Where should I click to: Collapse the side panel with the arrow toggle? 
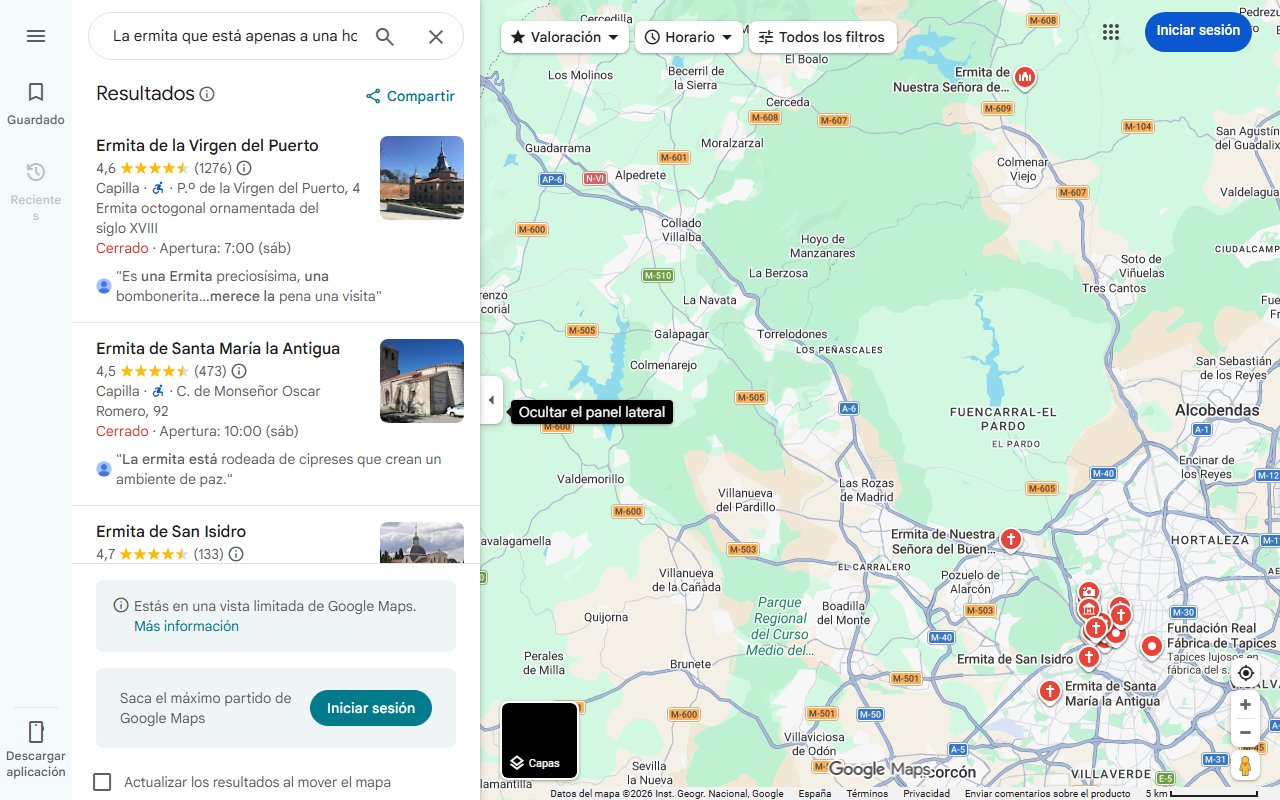[x=491, y=400]
